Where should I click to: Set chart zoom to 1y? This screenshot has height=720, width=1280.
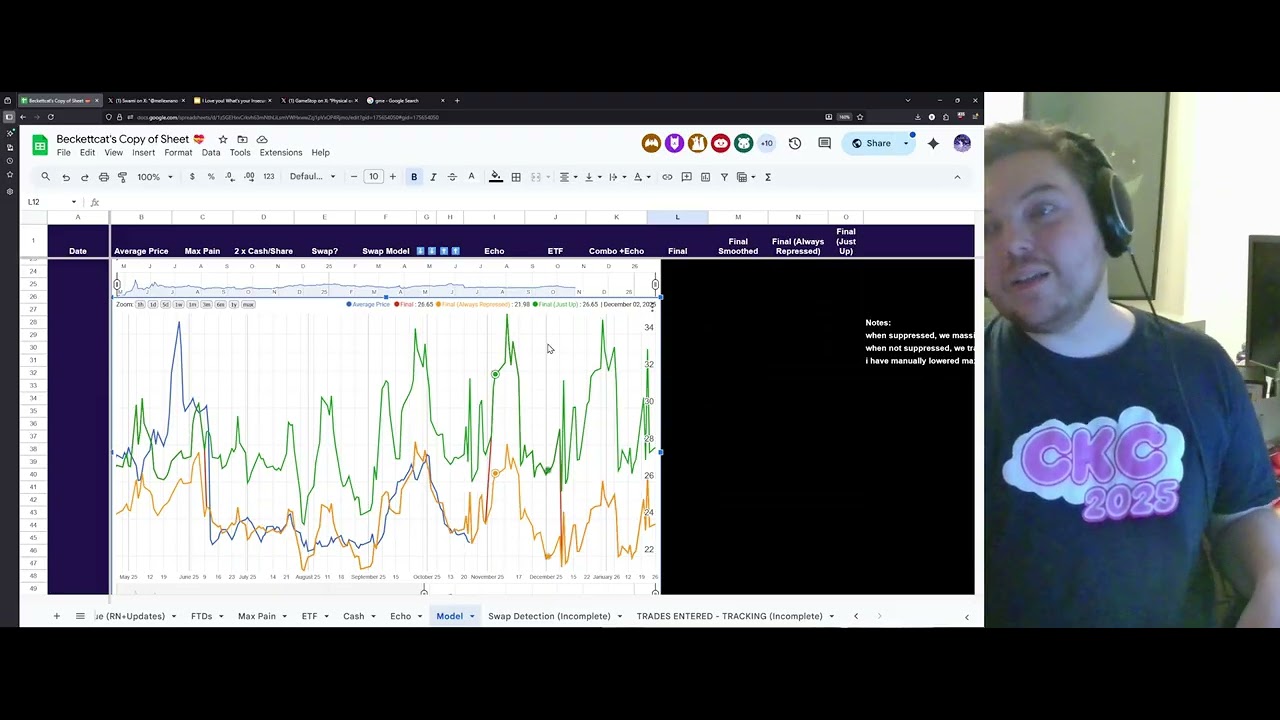click(x=234, y=304)
